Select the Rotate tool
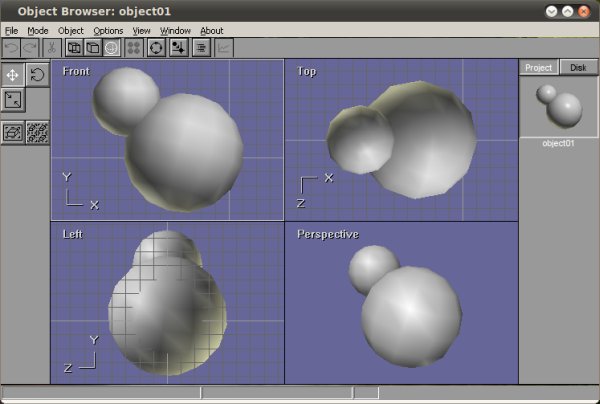Viewport: 600px width, 404px height. 37,75
